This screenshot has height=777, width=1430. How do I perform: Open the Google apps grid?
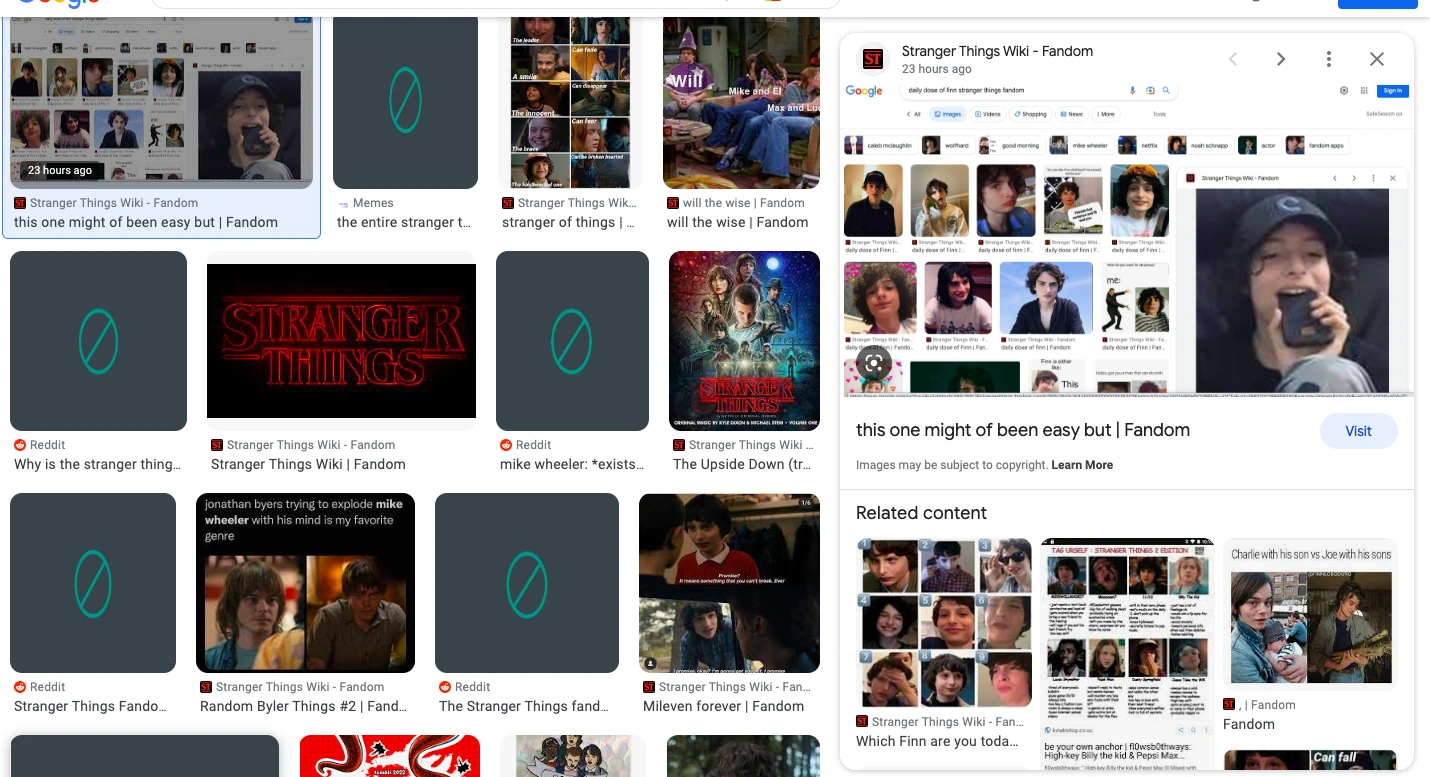click(1364, 90)
